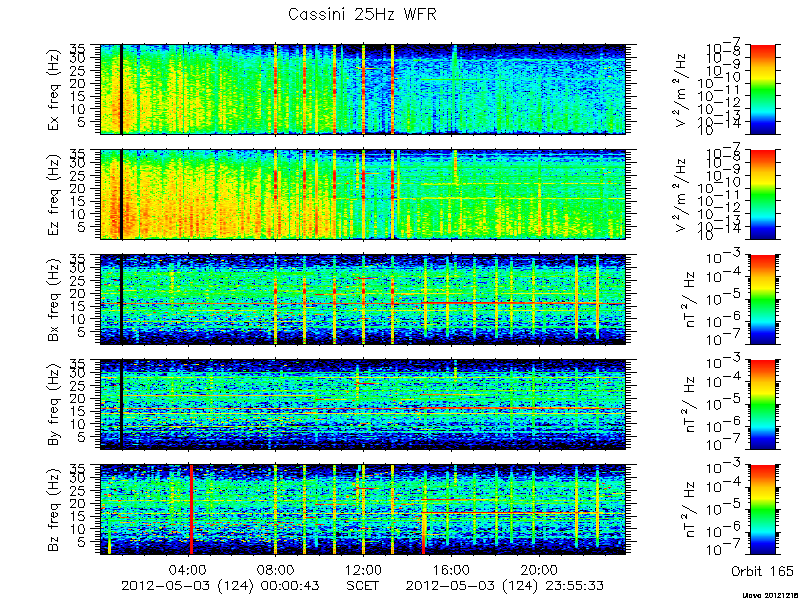Click the color bar beside the Bz panel
This screenshot has height=600, width=800.
pyautogui.click(x=762, y=510)
